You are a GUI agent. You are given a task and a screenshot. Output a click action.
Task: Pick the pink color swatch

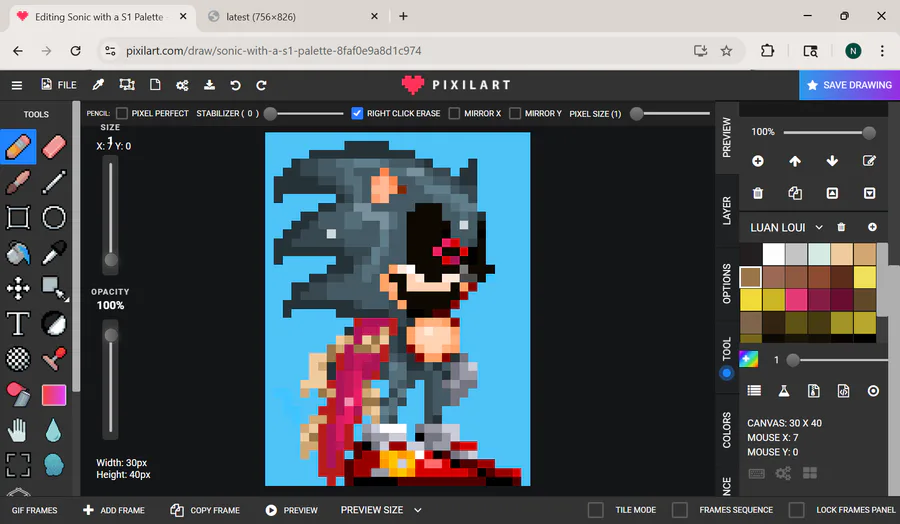click(x=796, y=299)
